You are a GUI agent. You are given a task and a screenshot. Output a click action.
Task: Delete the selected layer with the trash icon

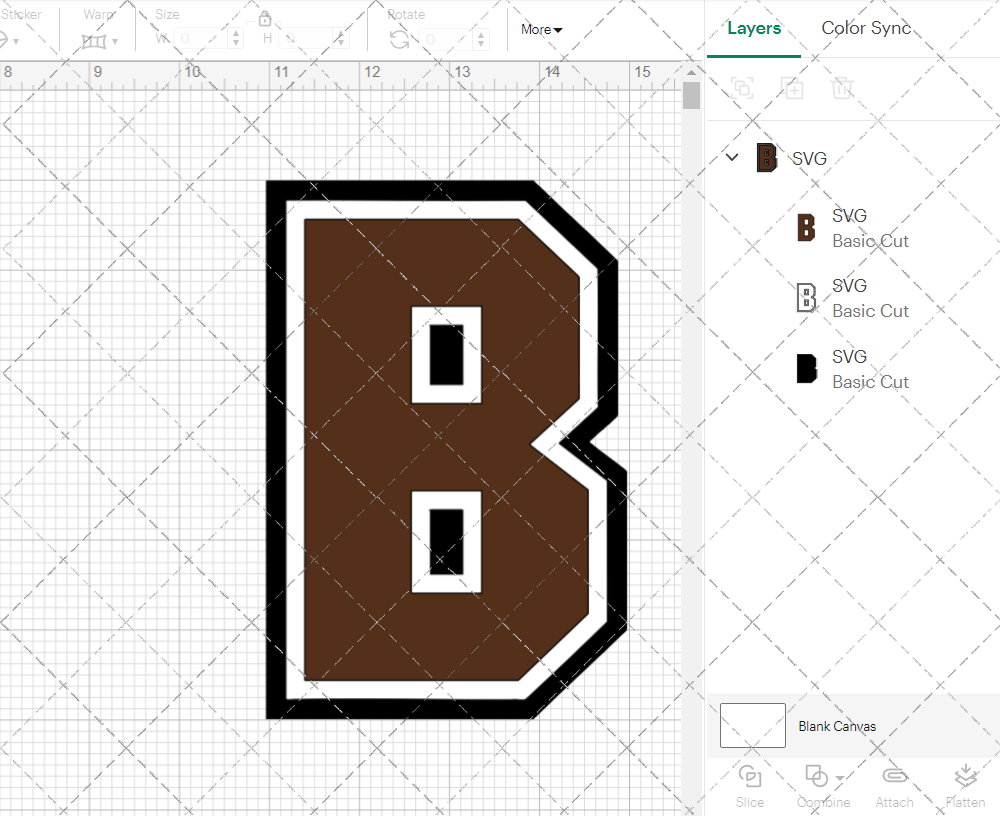pyautogui.click(x=843, y=88)
